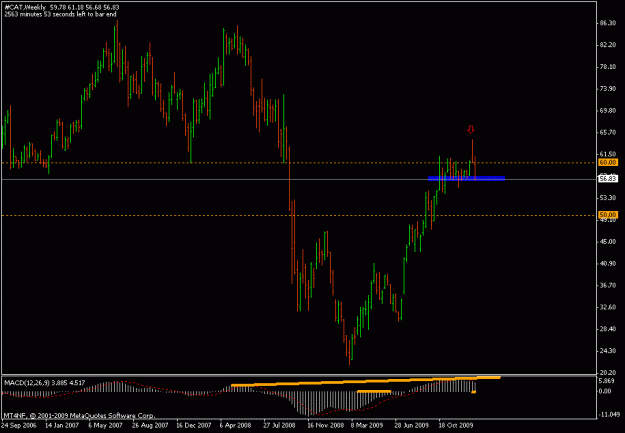Screen dimensions: 625x433
Task: Click the 18 Oct 2009 date label
Action: (x=456, y=425)
